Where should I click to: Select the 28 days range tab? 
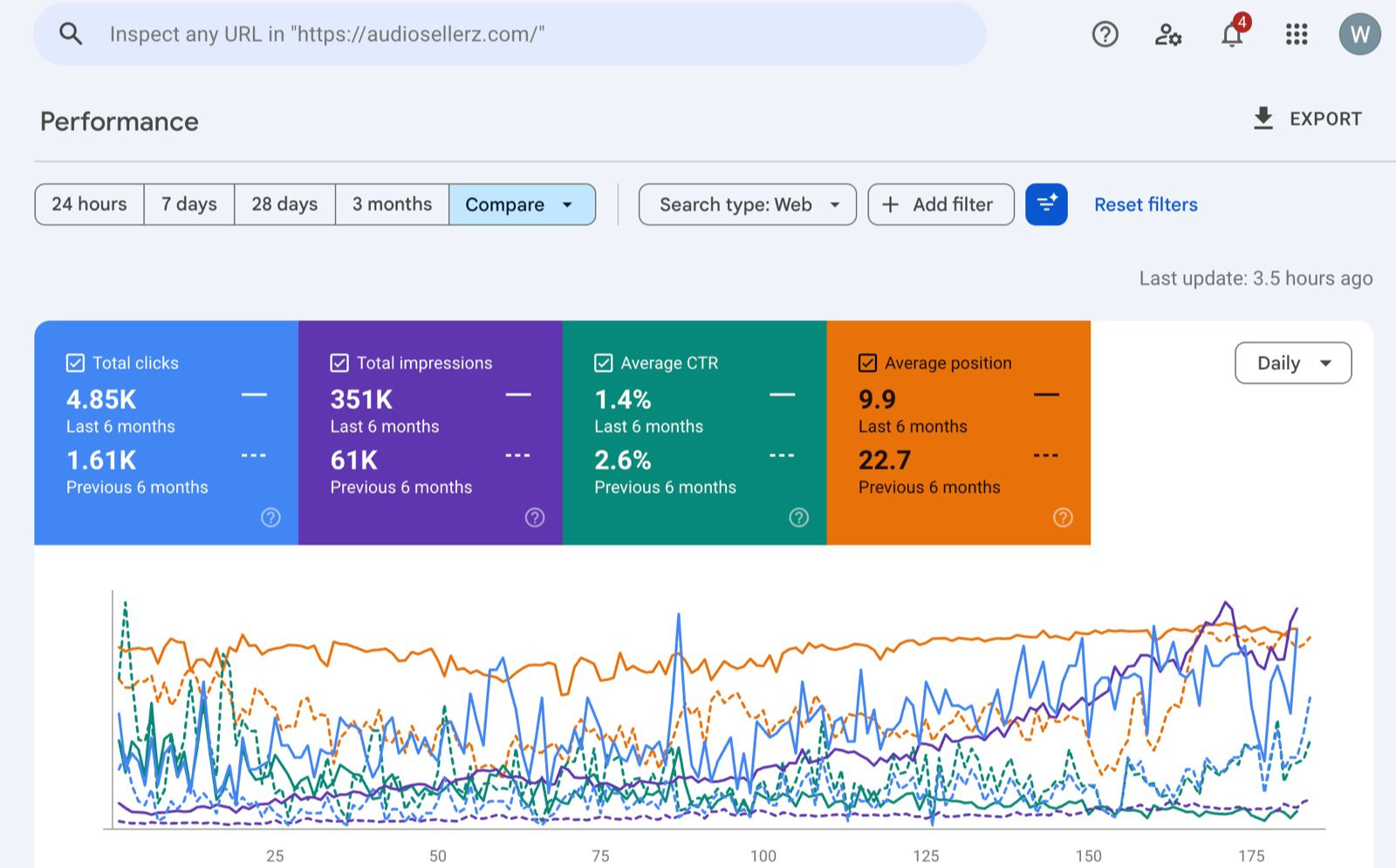point(284,204)
